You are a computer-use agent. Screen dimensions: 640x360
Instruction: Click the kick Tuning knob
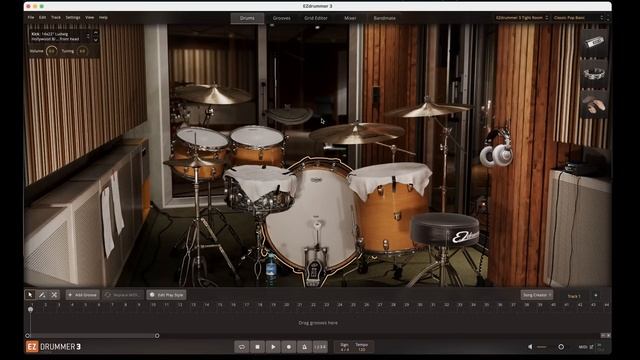pos(82,51)
